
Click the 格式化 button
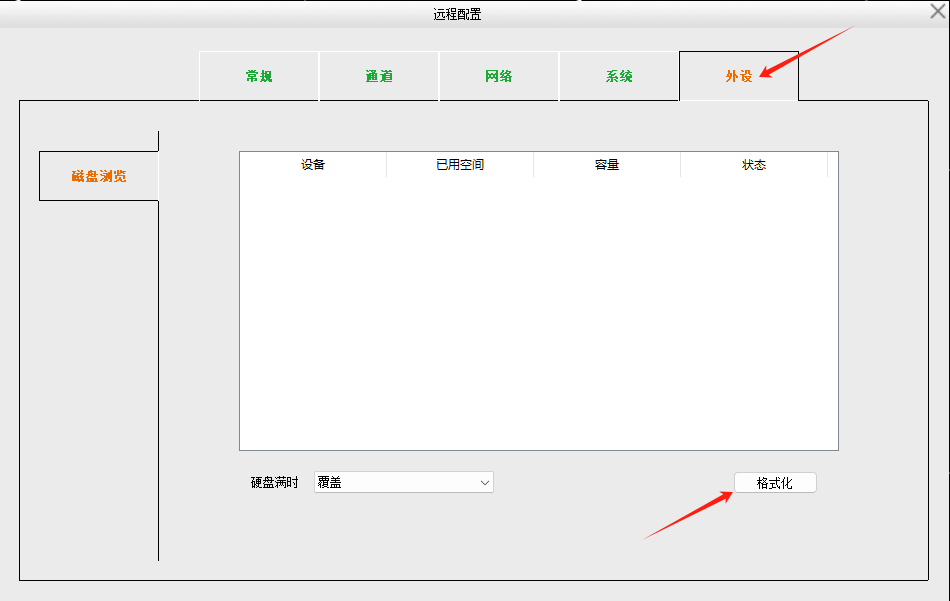coord(775,483)
